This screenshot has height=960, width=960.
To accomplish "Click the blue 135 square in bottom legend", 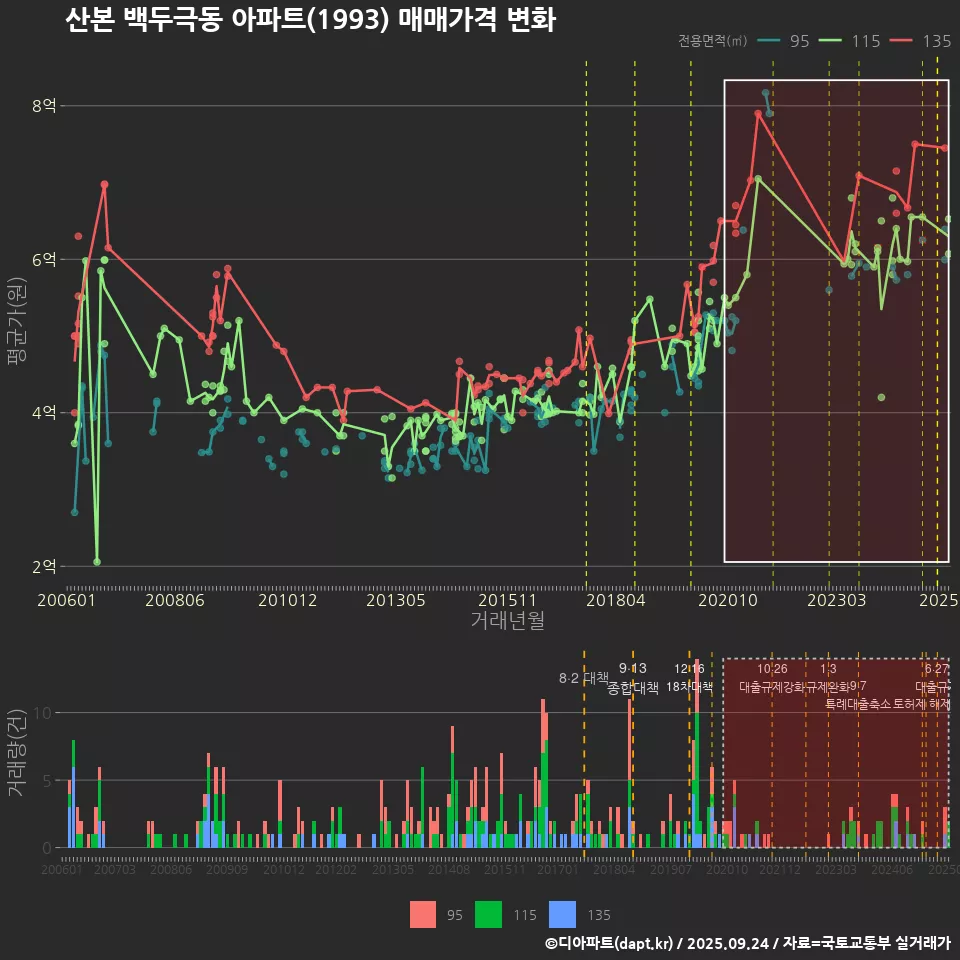I will [x=564, y=914].
